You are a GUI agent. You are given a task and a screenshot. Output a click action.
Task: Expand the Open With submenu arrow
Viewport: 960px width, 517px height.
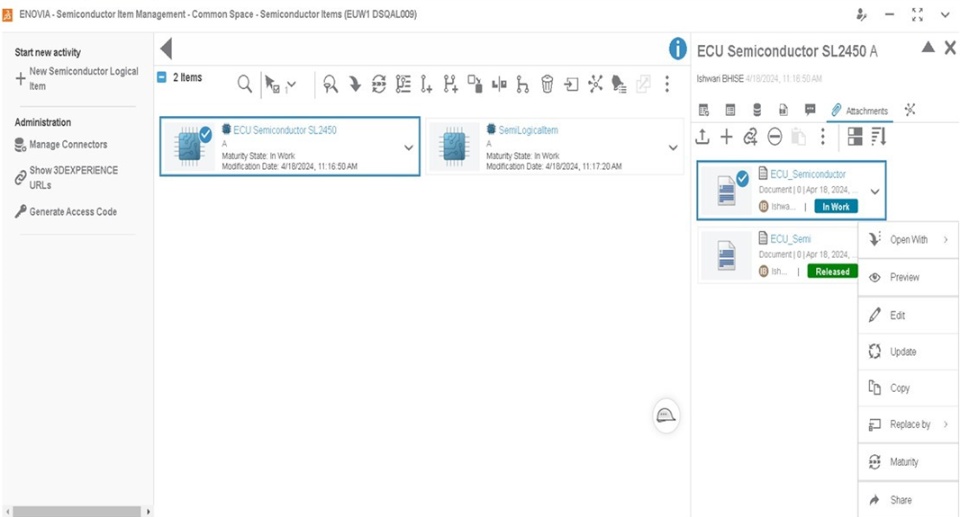pos(946,240)
